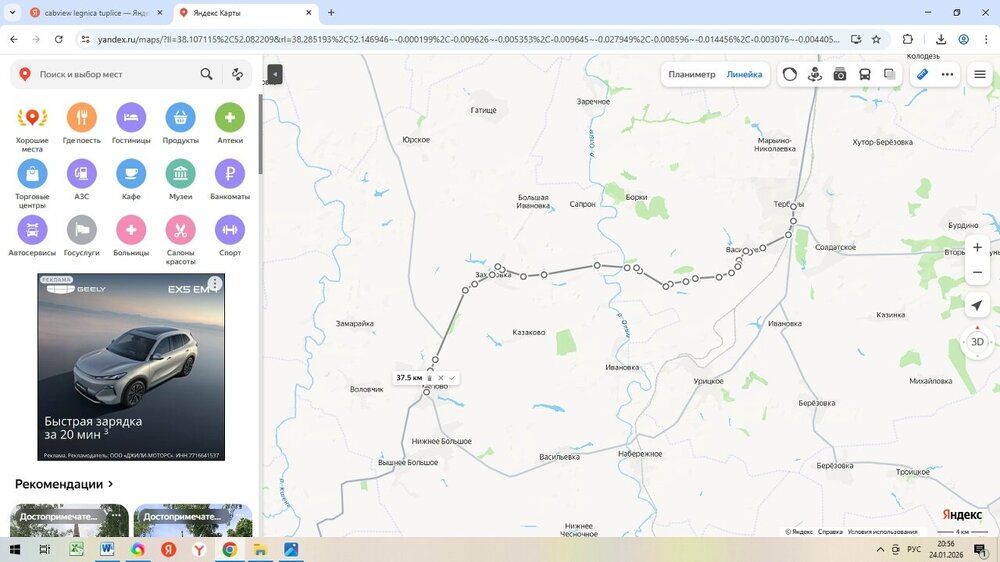The image size is (1000, 562).
Task: Select the АЗС category icon
Action: (81, 174)
